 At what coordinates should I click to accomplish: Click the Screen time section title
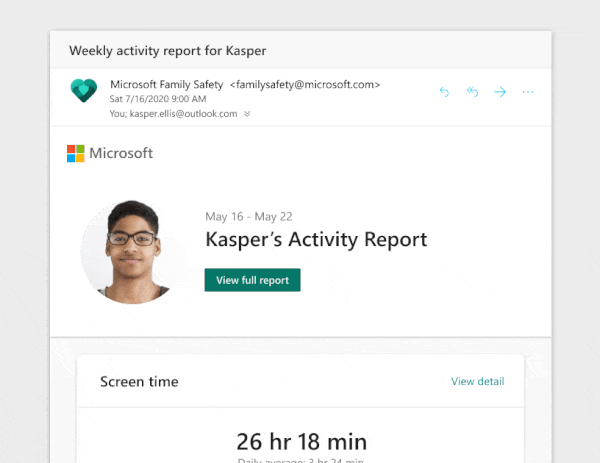139,381
